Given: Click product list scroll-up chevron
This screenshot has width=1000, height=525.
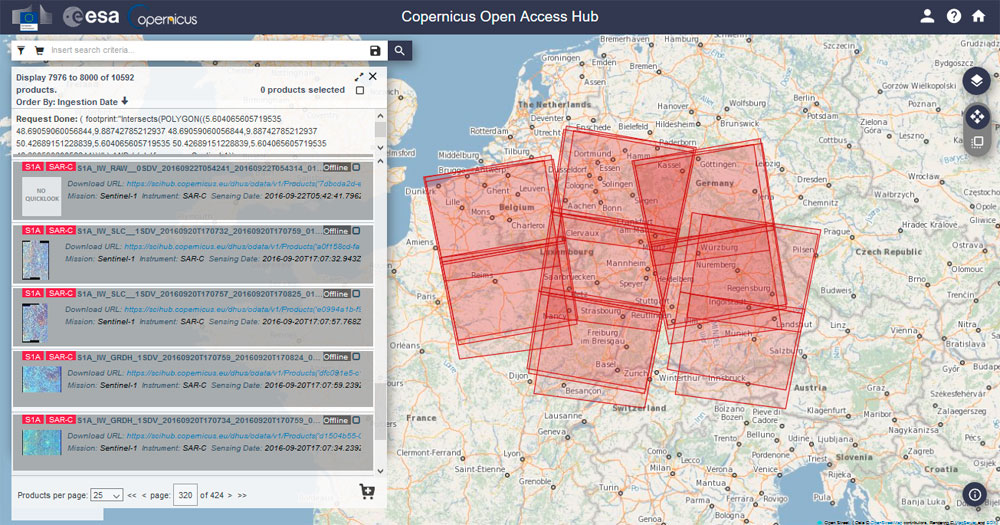Looking at the screenshot, I should 381,162.
